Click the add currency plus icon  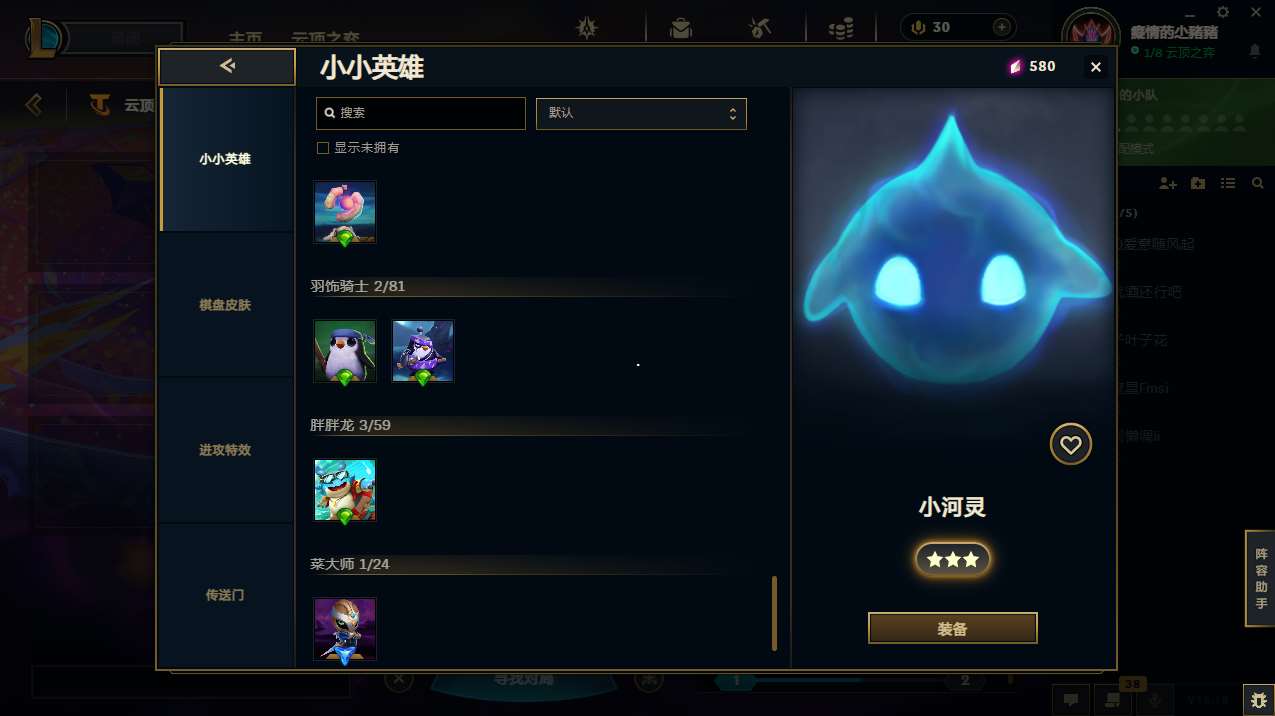click(1000, 27)
